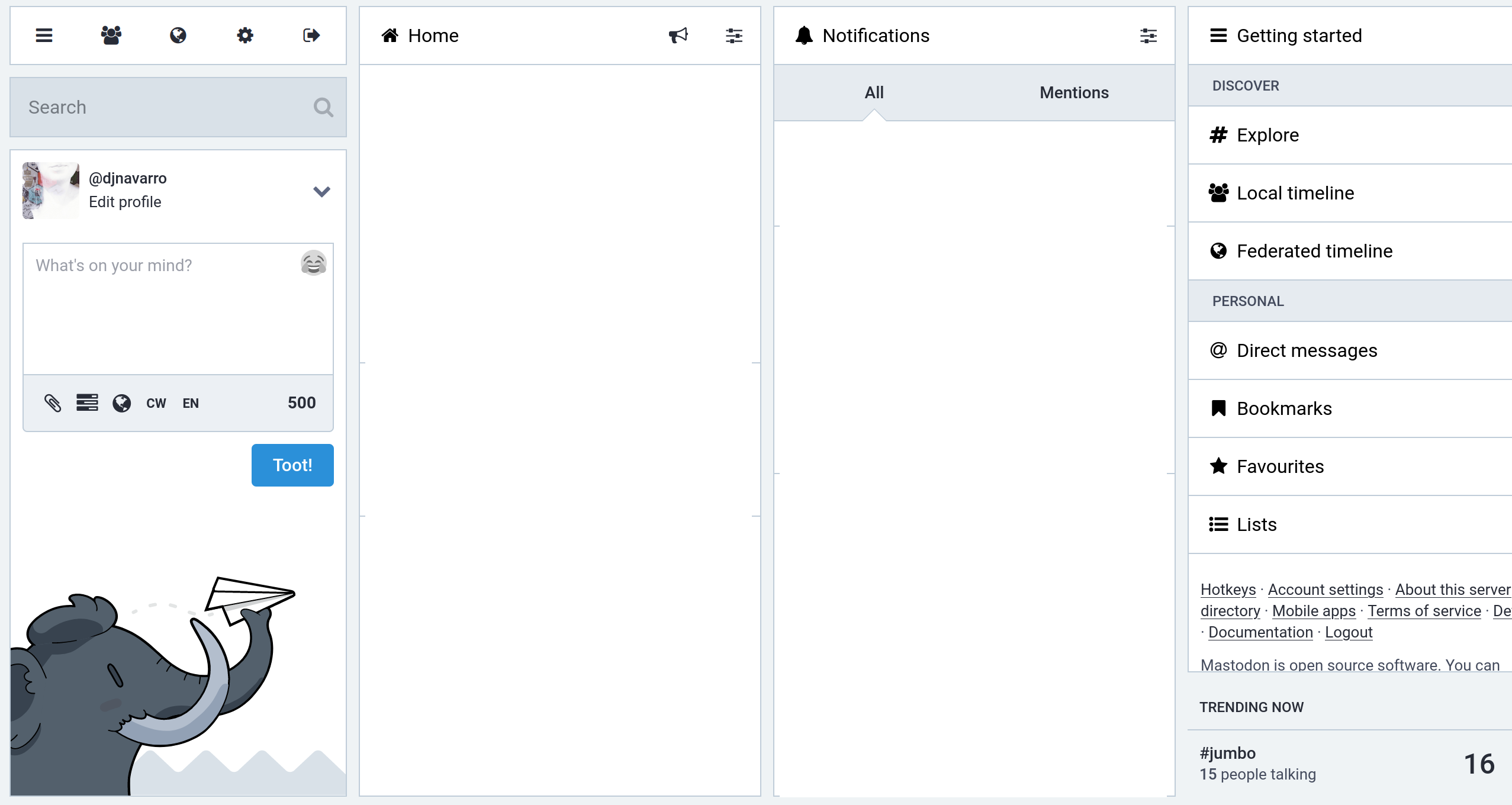
Task: Click Terms of service link
Action: click(1424, 611)
